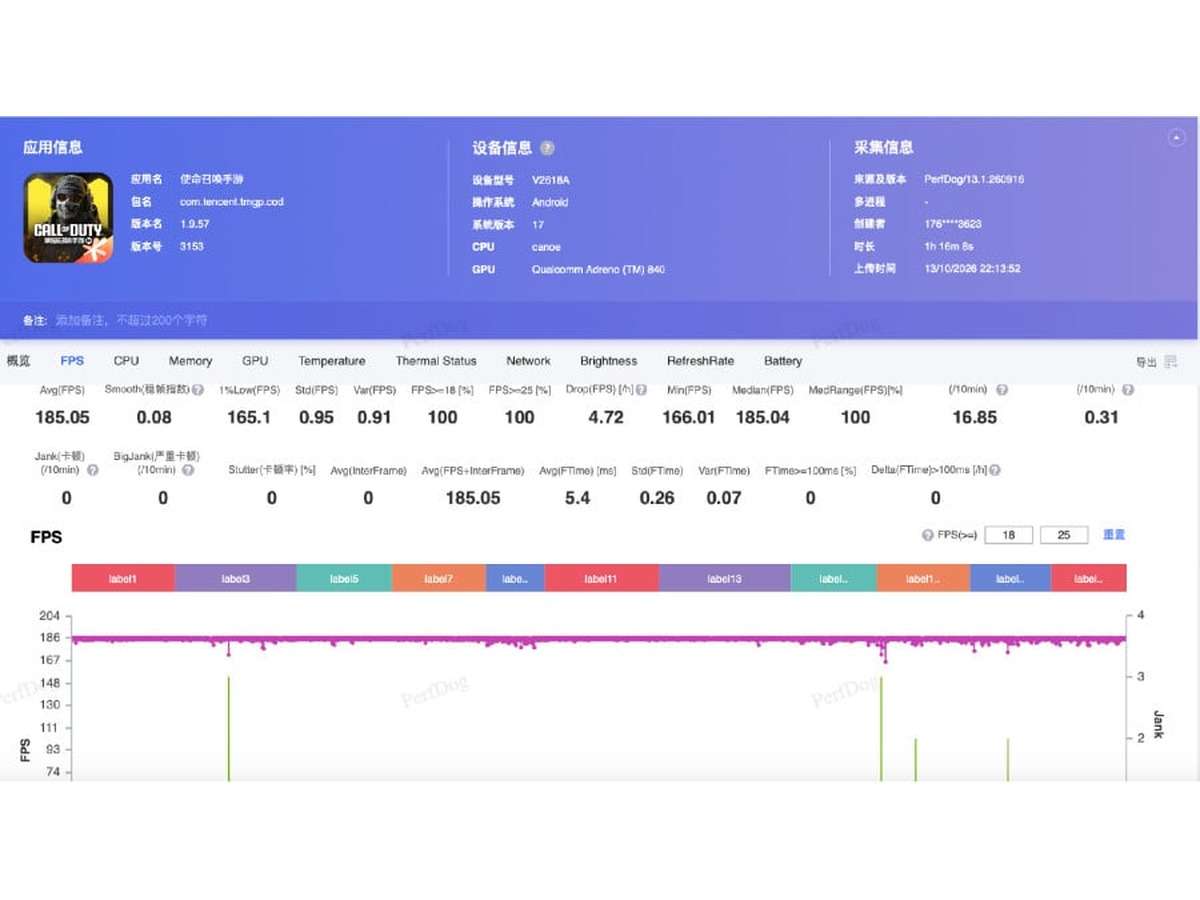Image resolution: width=1200 pixels, height=900 pixels.
Task: Click the Call of Duty app icon
Action: point(68,218)
